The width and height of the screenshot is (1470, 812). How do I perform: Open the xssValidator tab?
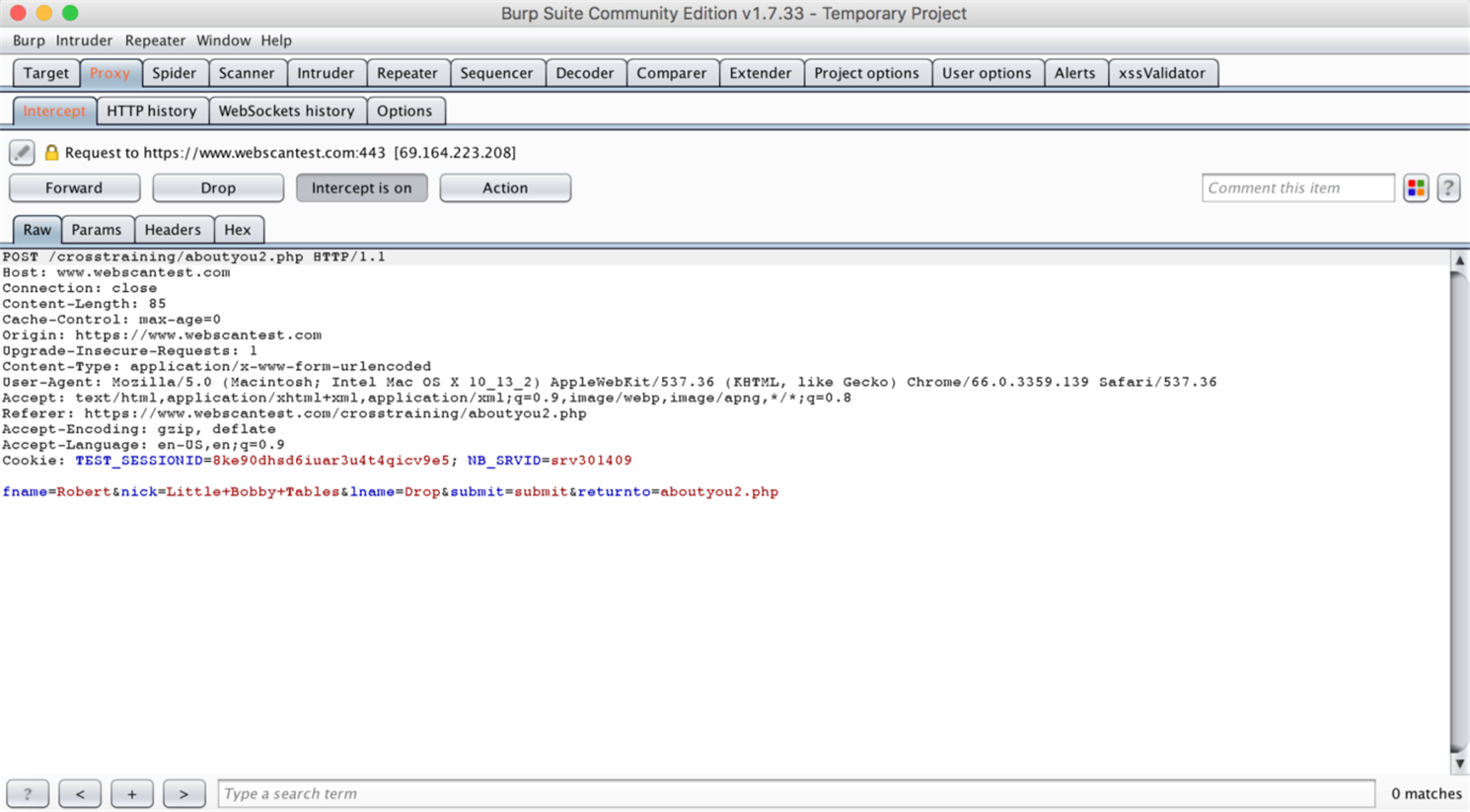click(1162, 73)
